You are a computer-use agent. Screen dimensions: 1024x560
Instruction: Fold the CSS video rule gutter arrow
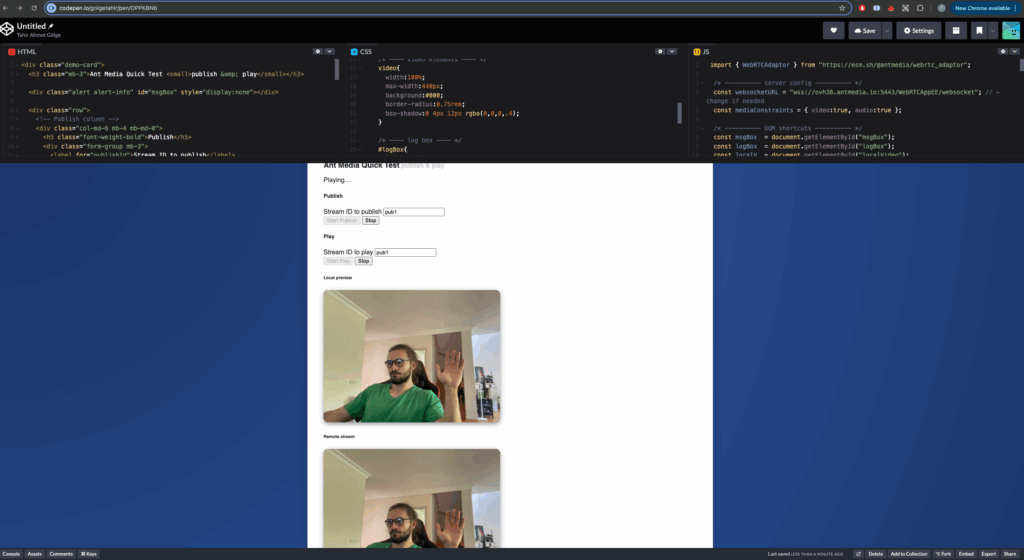(359, 68)
